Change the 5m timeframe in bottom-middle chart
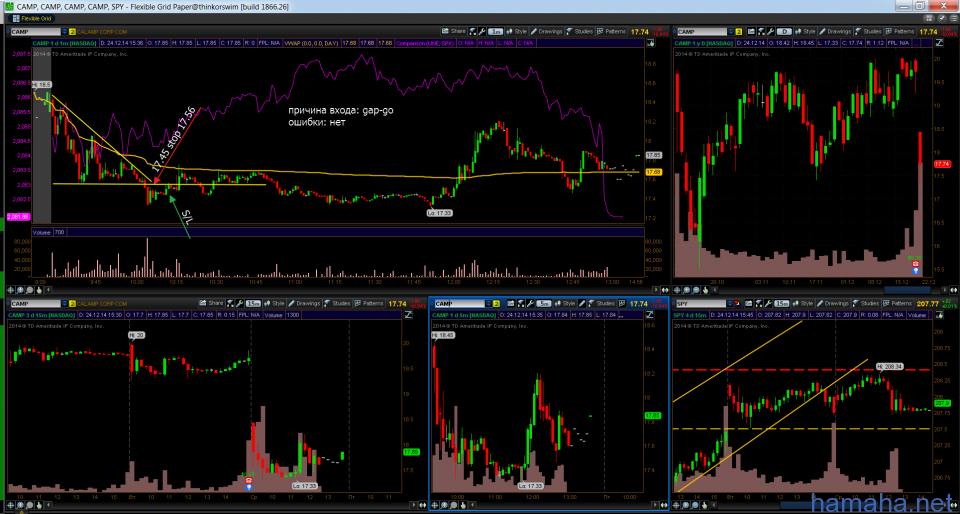 point(544,304)
